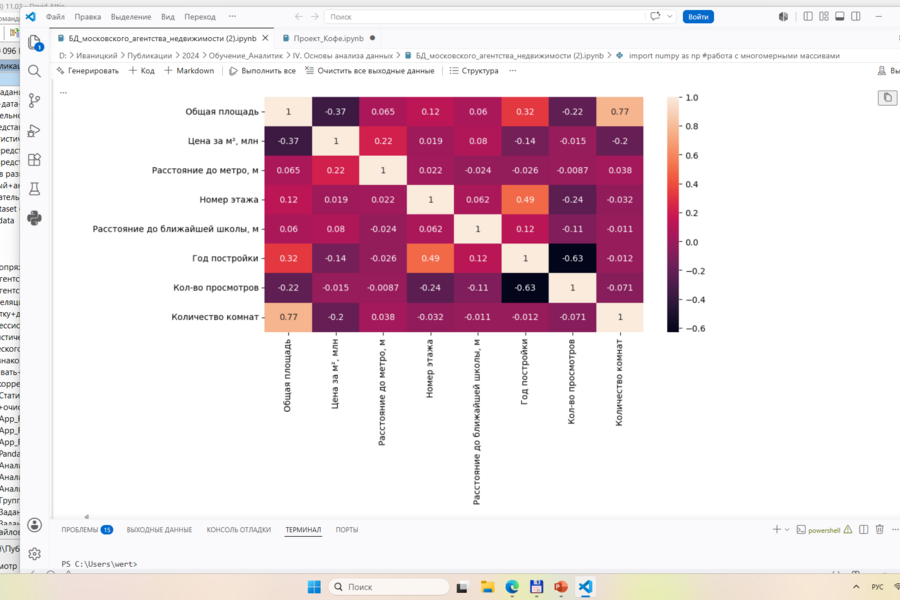Click the search command center field
The height and width of the screenshot is (600, 900).
pyautogui.click(x=485, y=17)
